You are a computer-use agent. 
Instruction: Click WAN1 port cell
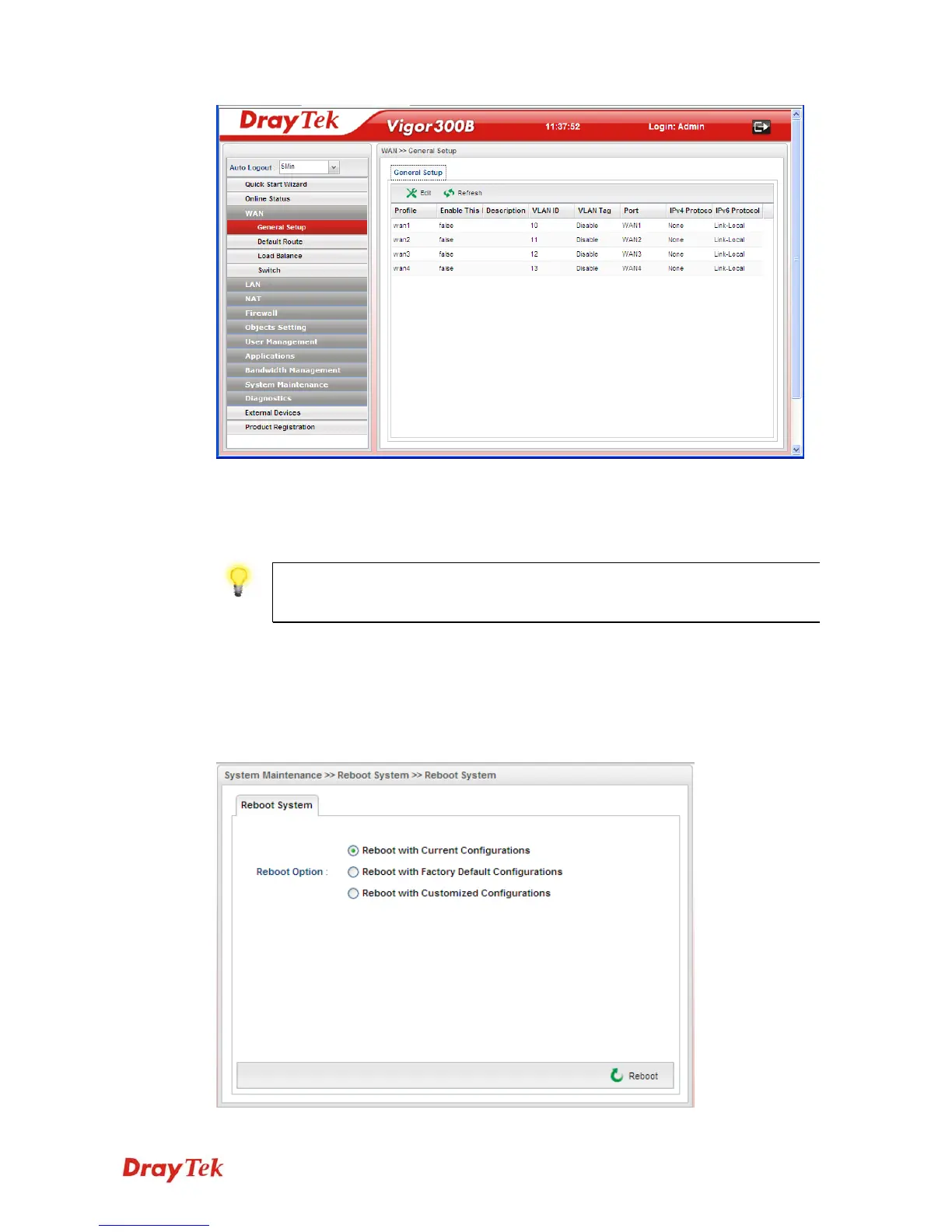pyautogui.click(x=632, y=226)
